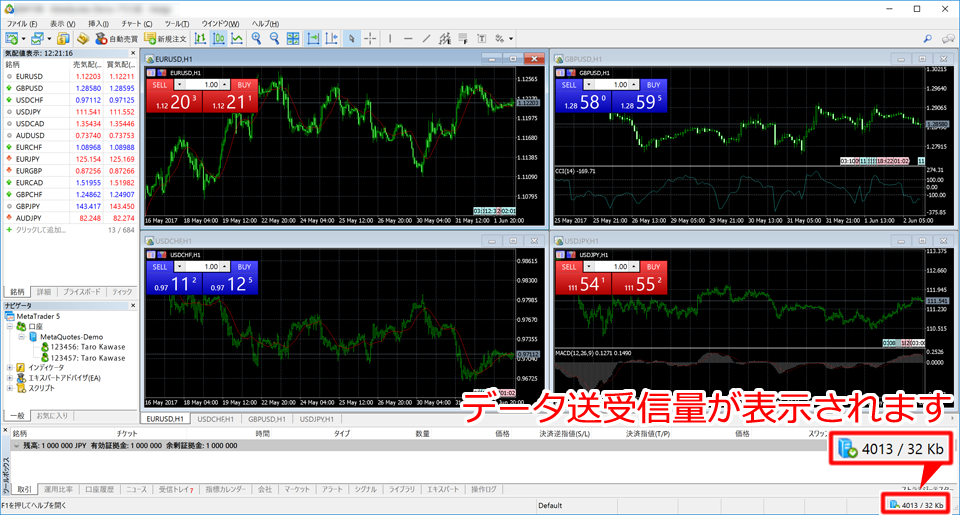Image resolution: width=960 pixels, height=515 pixels.
Task: Switch to USDCHF,H1 chart tab
Action: (x=216, y=419)
